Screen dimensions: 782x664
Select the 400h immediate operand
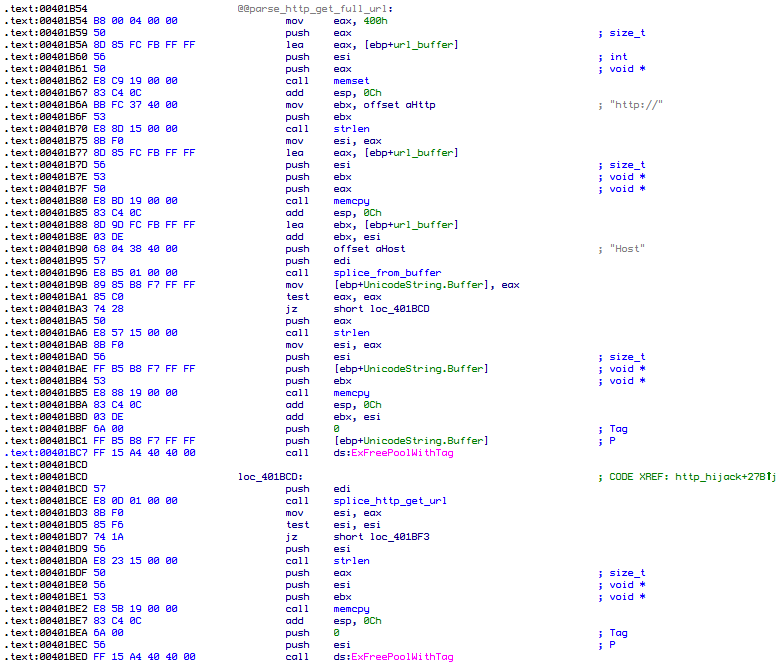coord(376,21)
